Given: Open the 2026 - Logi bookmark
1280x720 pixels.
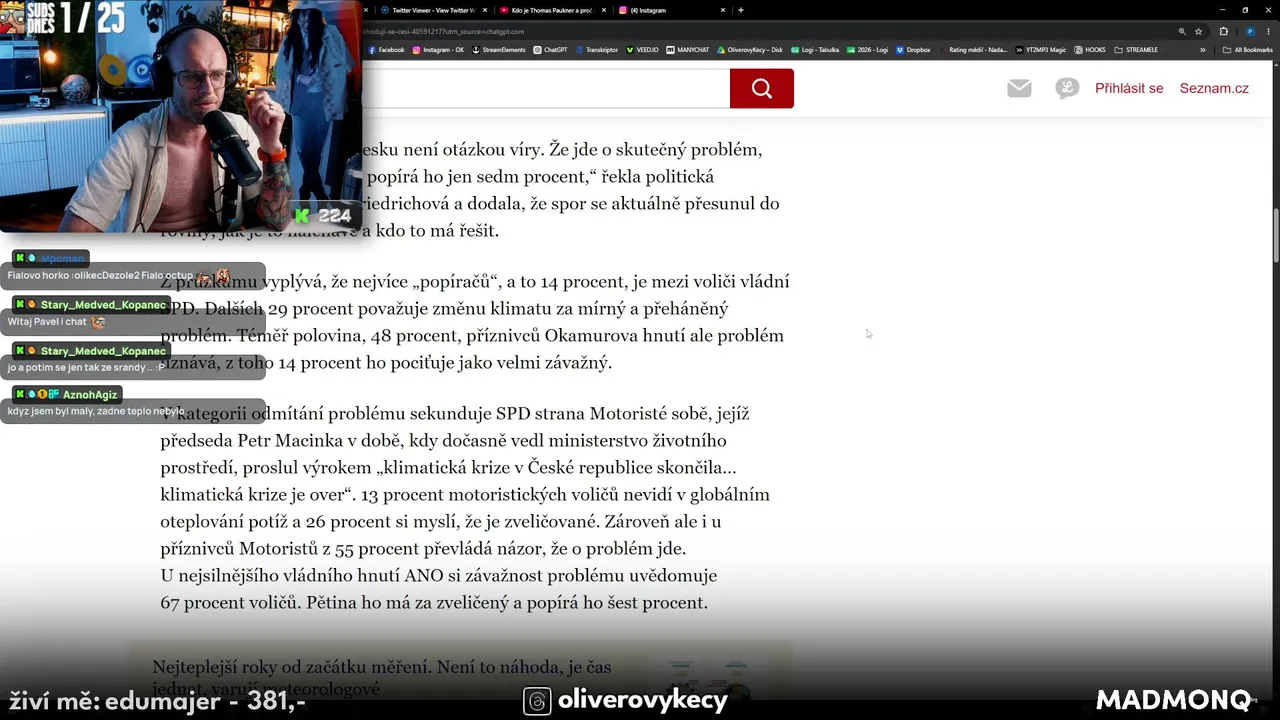Looking at the screenshot, I should [868, 50].
